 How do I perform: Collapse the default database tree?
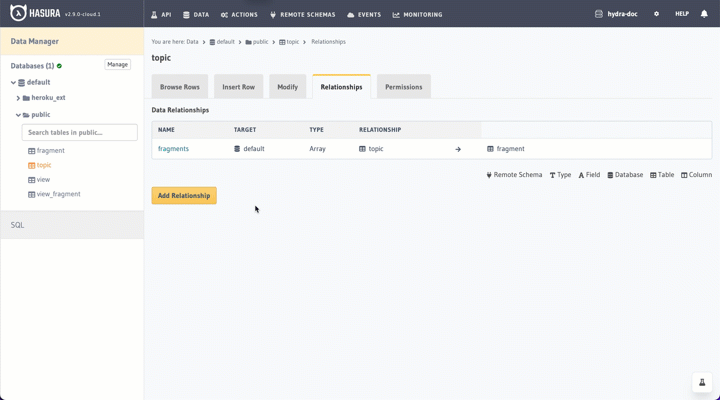coord(13,83)
